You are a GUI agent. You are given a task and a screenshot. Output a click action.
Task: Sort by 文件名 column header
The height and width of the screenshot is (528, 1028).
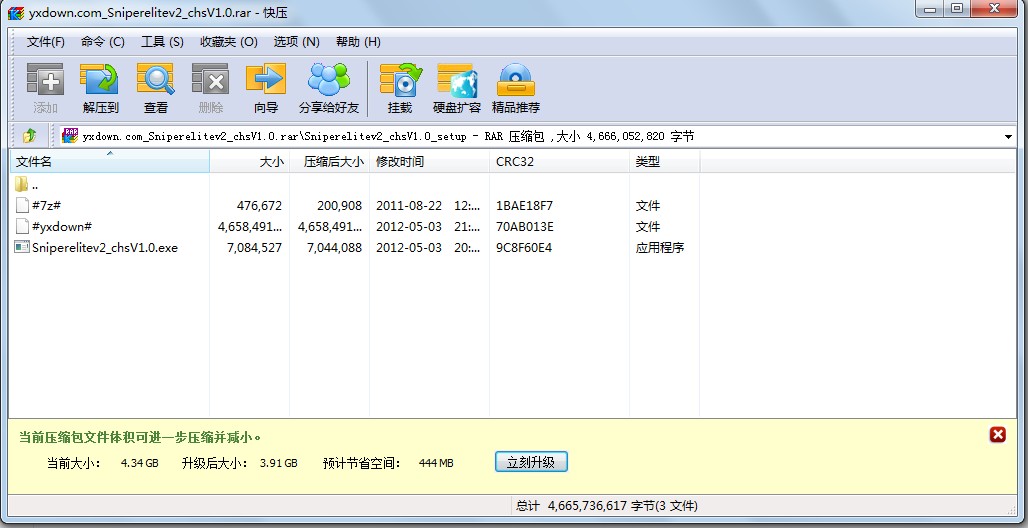click(x=109, y=161)
